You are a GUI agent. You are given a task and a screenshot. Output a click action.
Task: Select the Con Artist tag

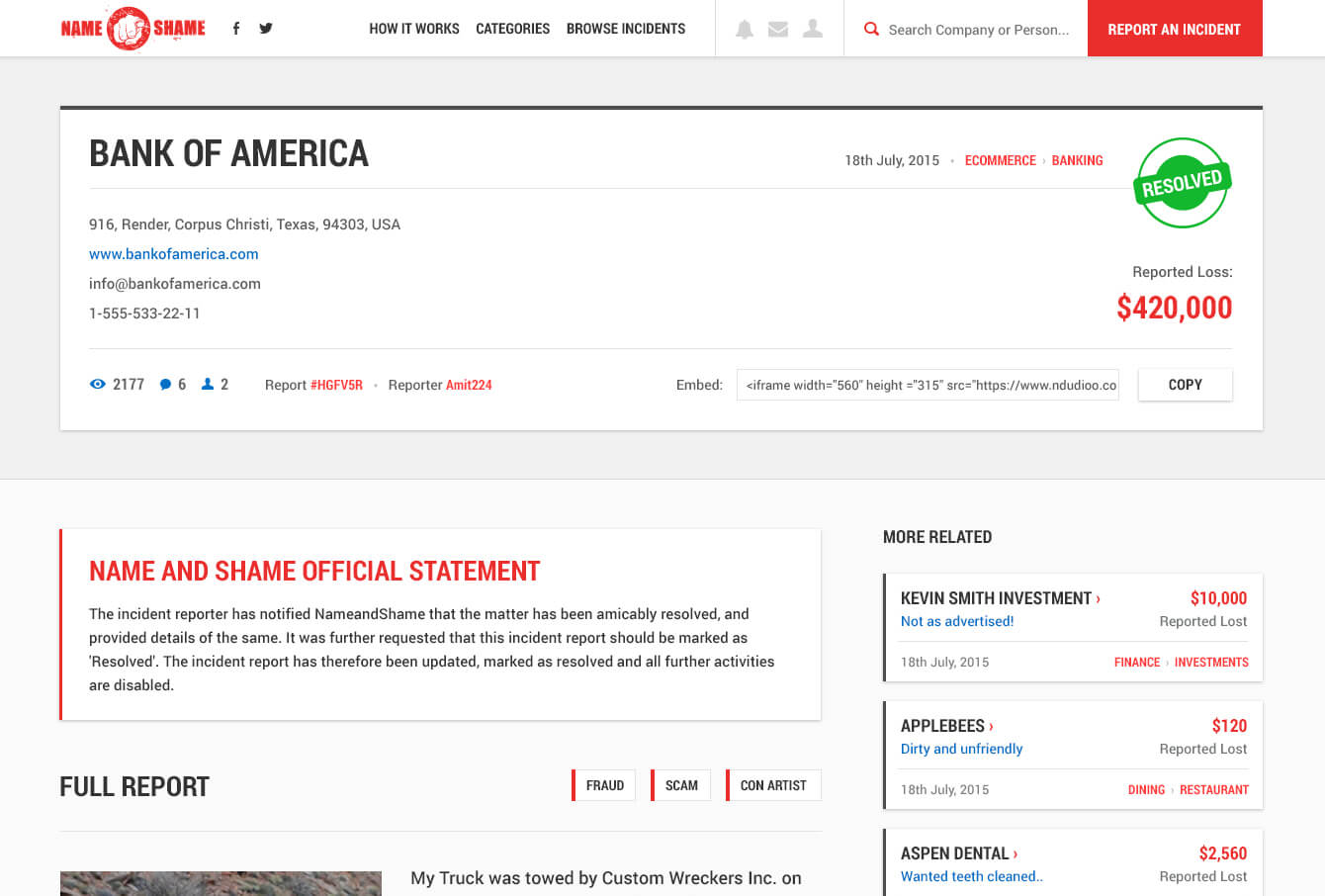(x=773, y=785)
